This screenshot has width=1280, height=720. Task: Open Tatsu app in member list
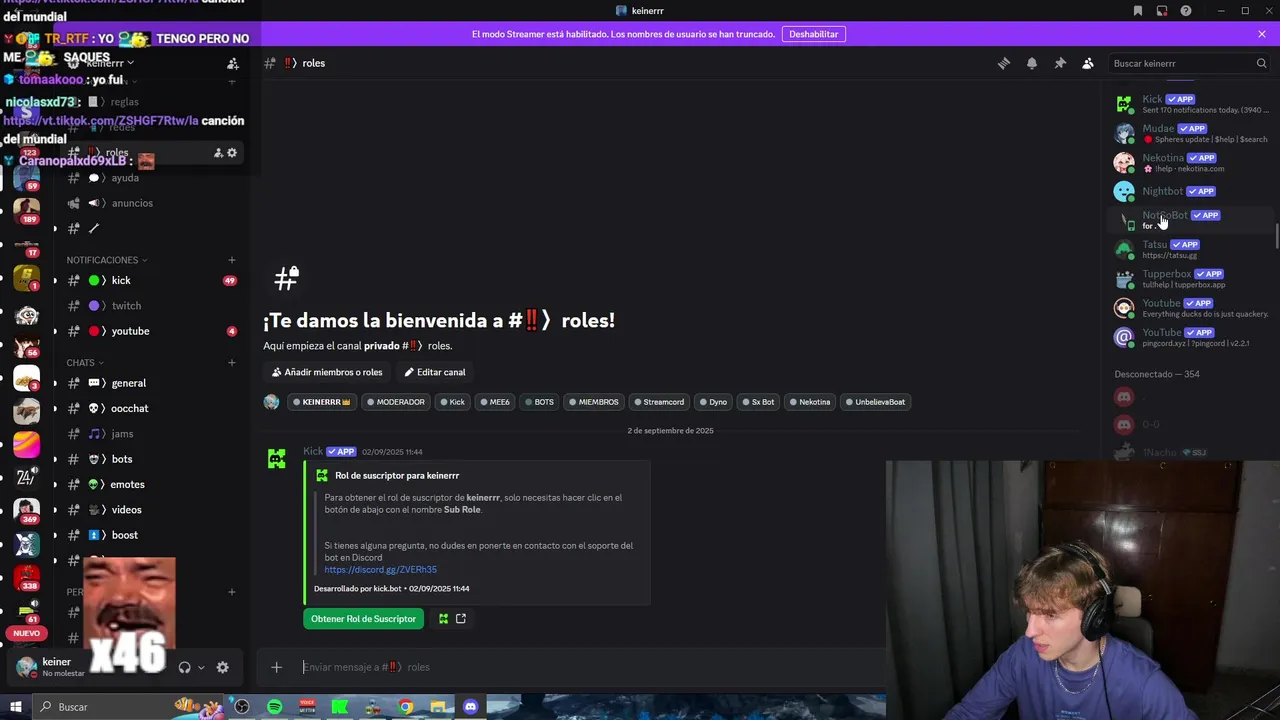[x=1190, y=249]
